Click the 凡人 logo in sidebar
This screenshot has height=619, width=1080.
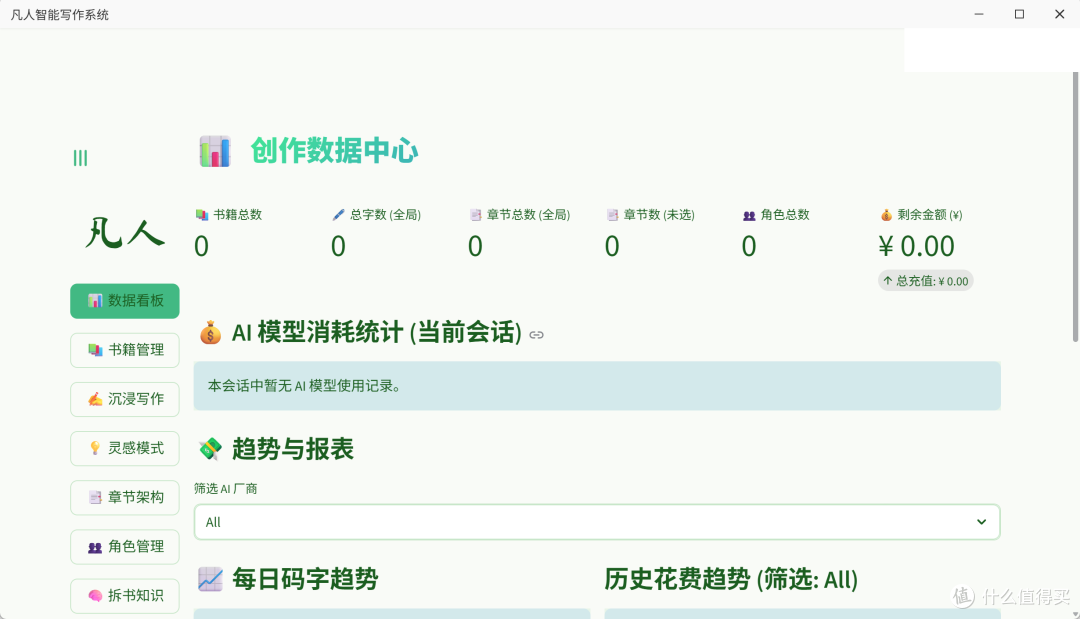(x=125, y=233)
